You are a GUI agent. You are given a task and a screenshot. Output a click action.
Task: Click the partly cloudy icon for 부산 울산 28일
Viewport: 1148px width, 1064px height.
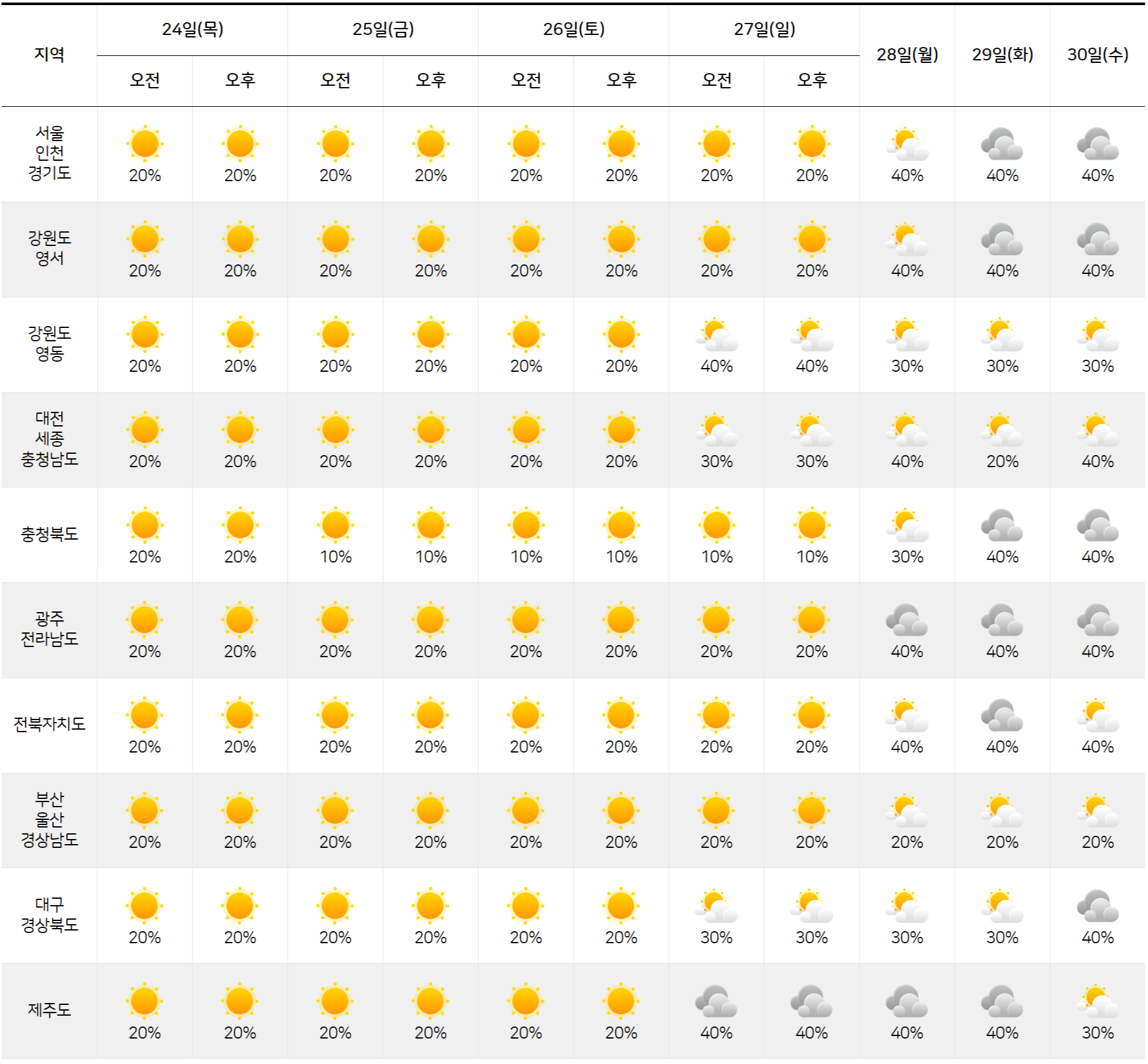pos(907,811)
